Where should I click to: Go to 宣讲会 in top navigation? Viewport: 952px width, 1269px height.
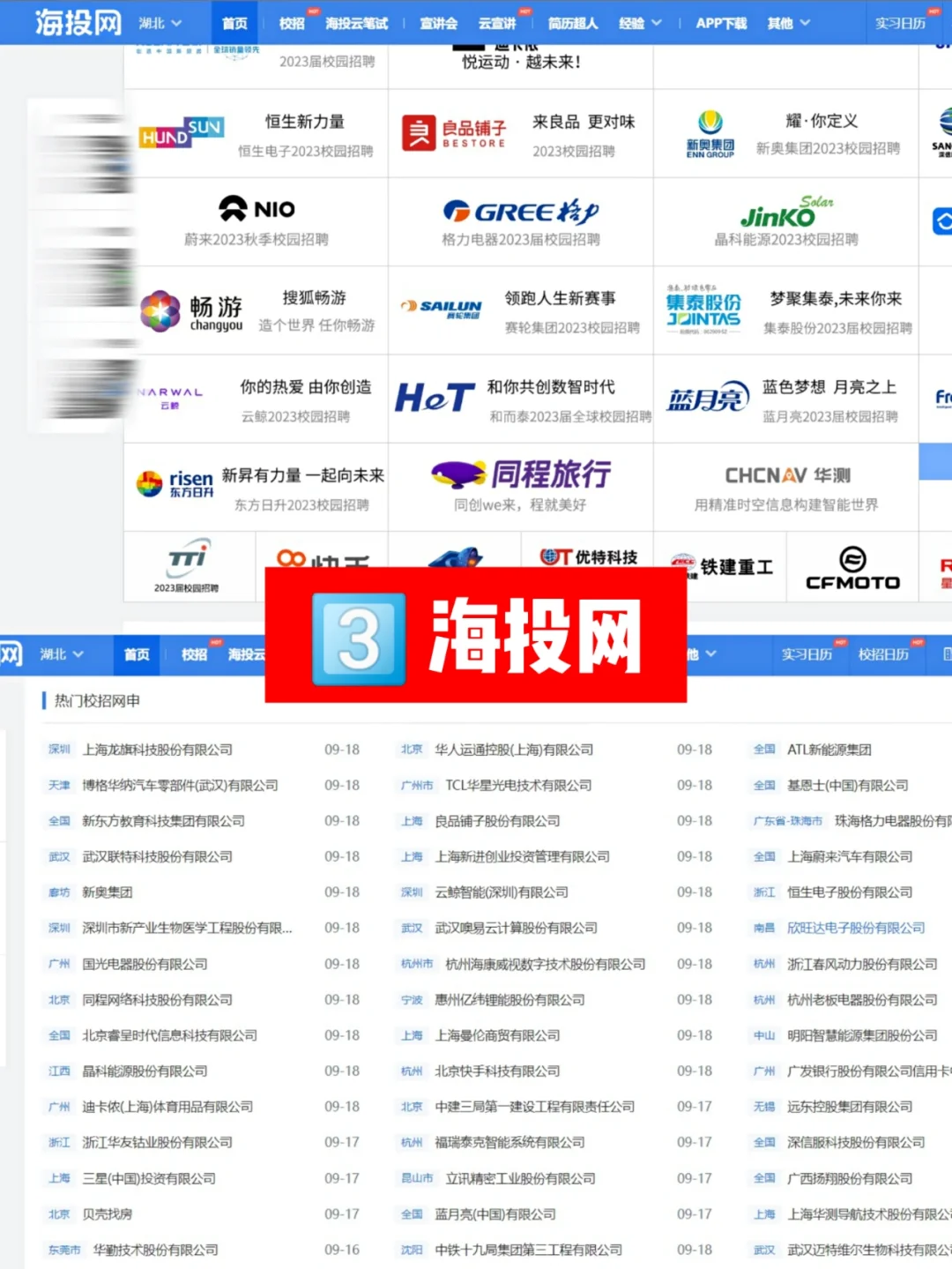pos(439,24)
